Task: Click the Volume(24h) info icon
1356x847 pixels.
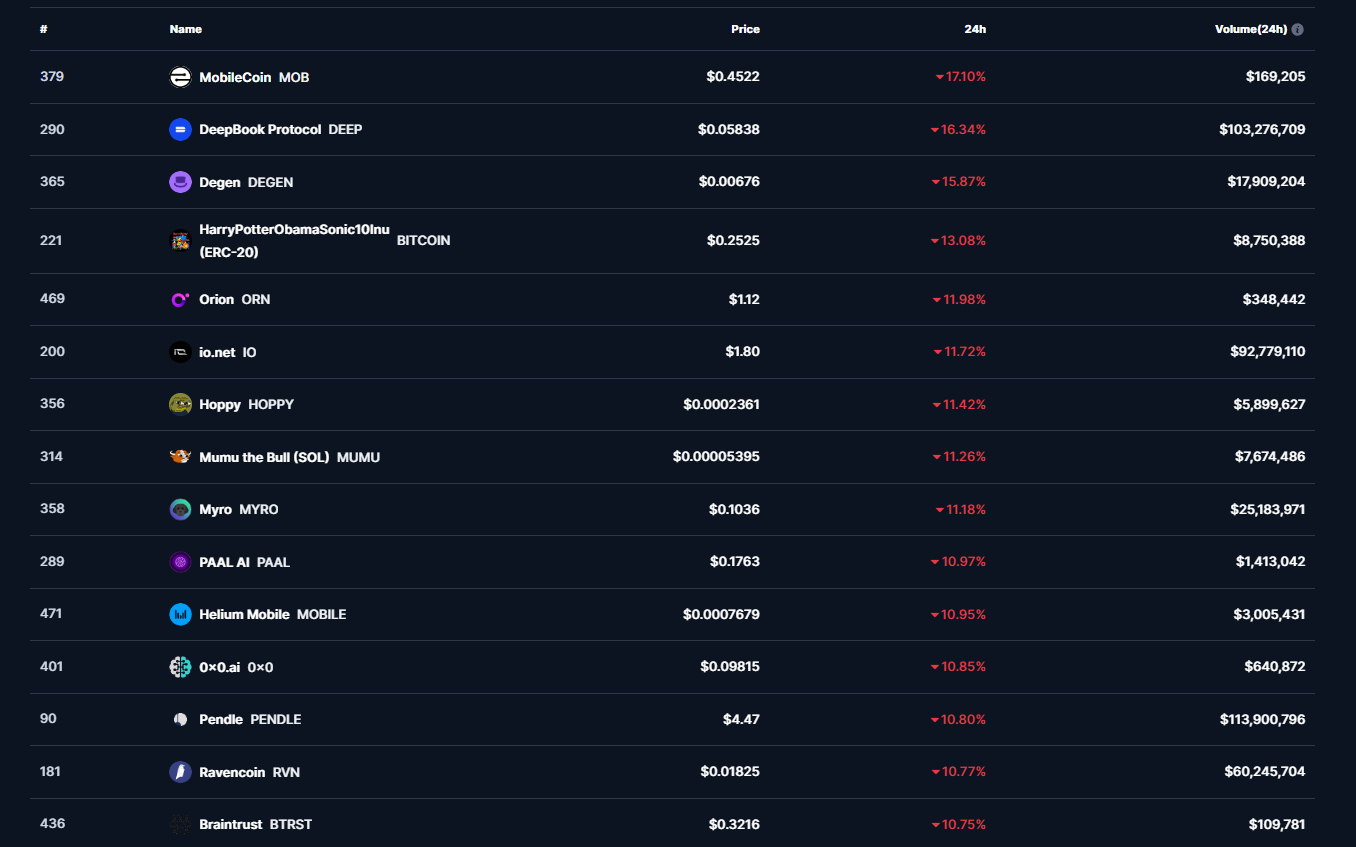Action: pyautogui.click(x=1298, y=30)
